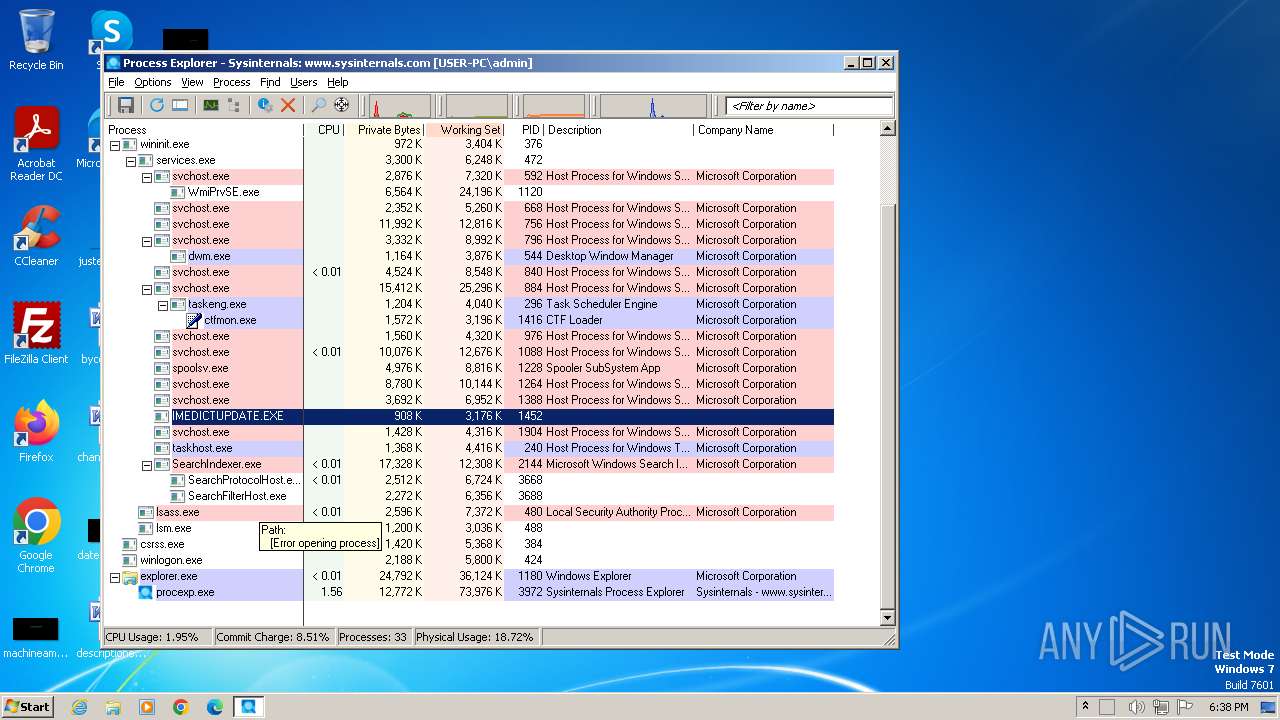Collapse svchost.exe PID 592 node
Viewport: 1280px width, 720px height.
pos(146,177)
